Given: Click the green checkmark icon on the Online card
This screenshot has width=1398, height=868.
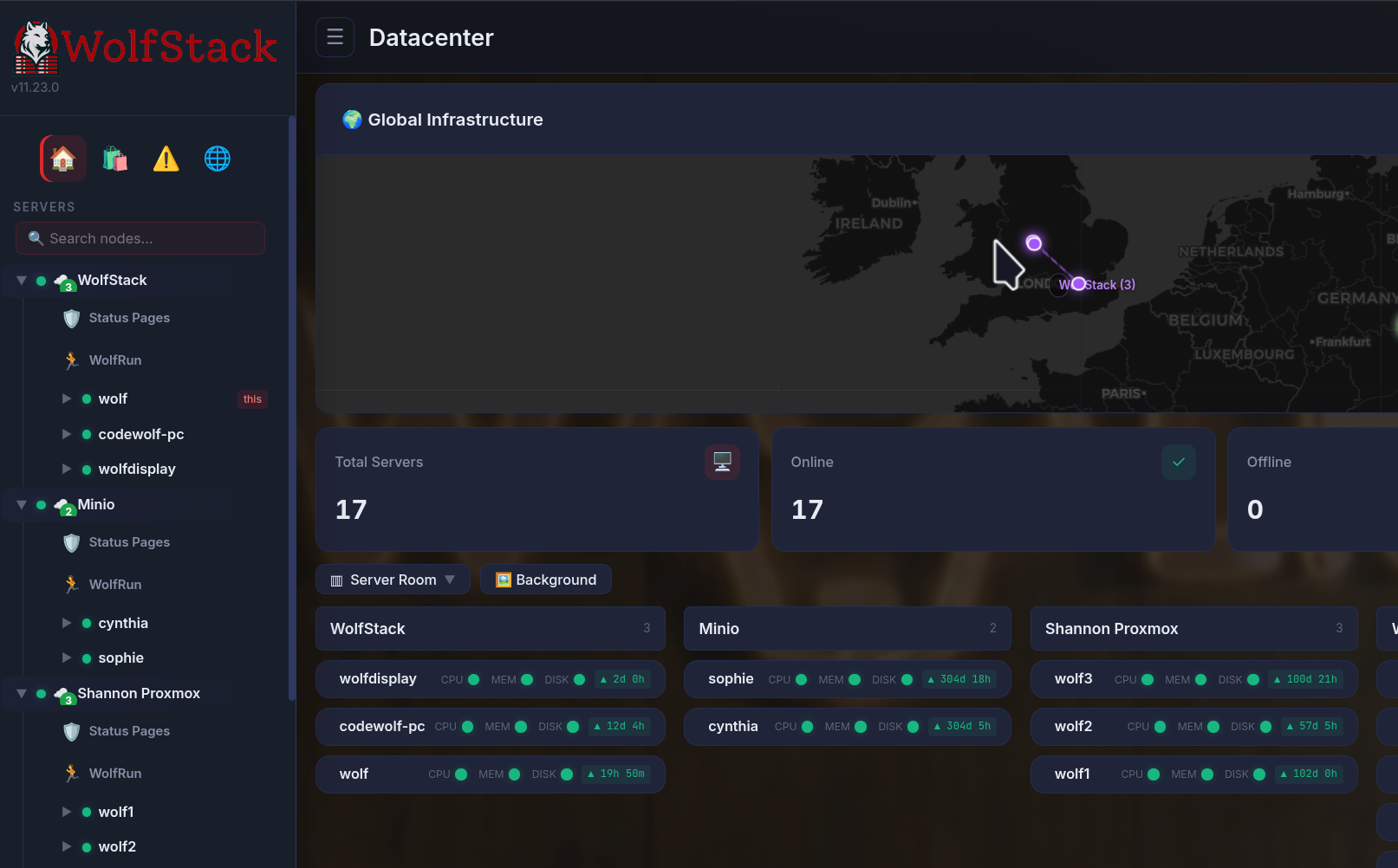Looking at the screenshot, I should tap(1178, 462).
